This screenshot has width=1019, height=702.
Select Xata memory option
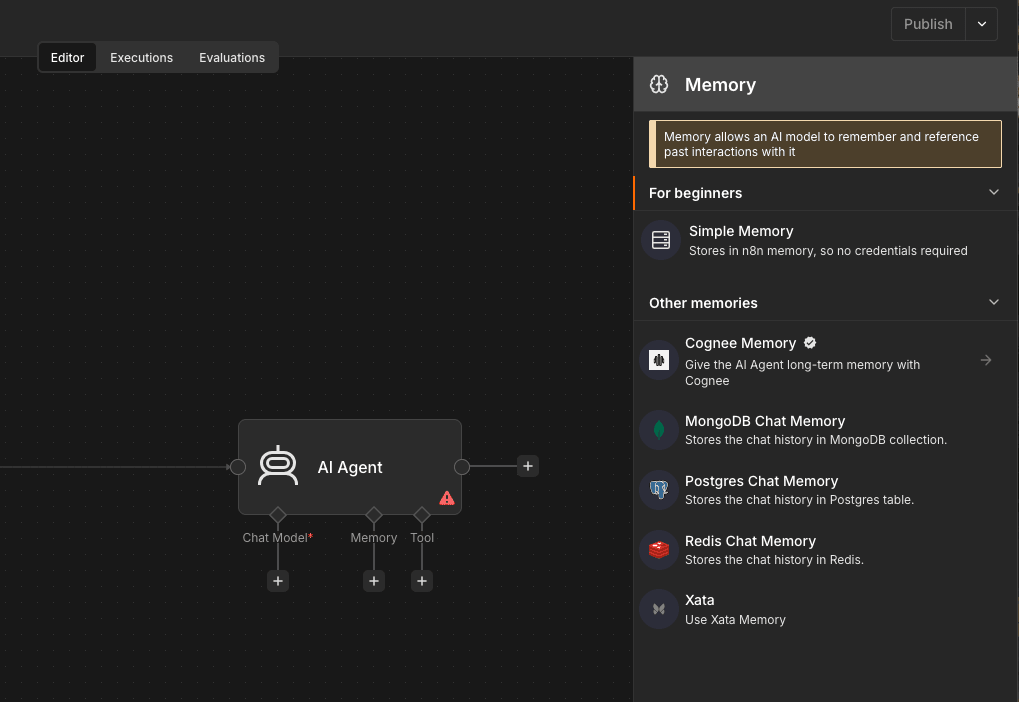[x=825, y=609]
